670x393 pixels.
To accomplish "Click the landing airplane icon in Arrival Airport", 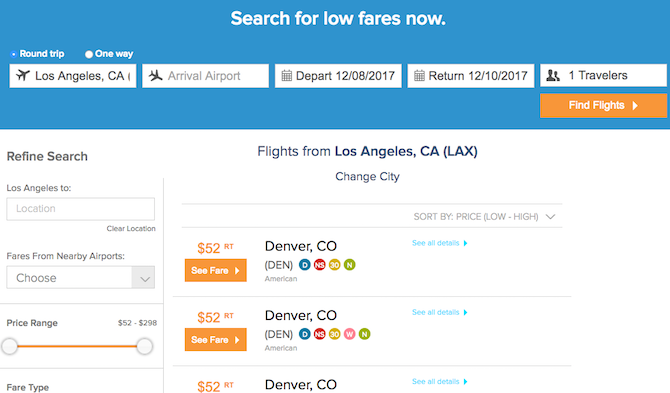I will coord(156,76).
